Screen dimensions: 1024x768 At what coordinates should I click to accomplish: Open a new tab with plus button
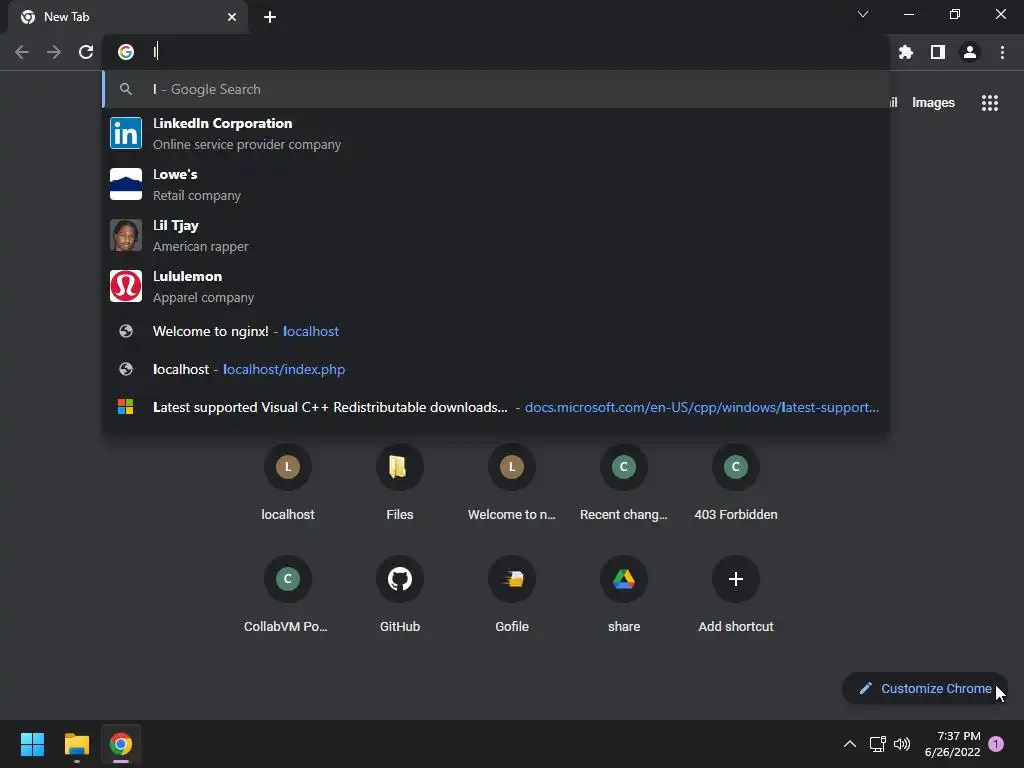pyautogui.click(x=270, y=17)
